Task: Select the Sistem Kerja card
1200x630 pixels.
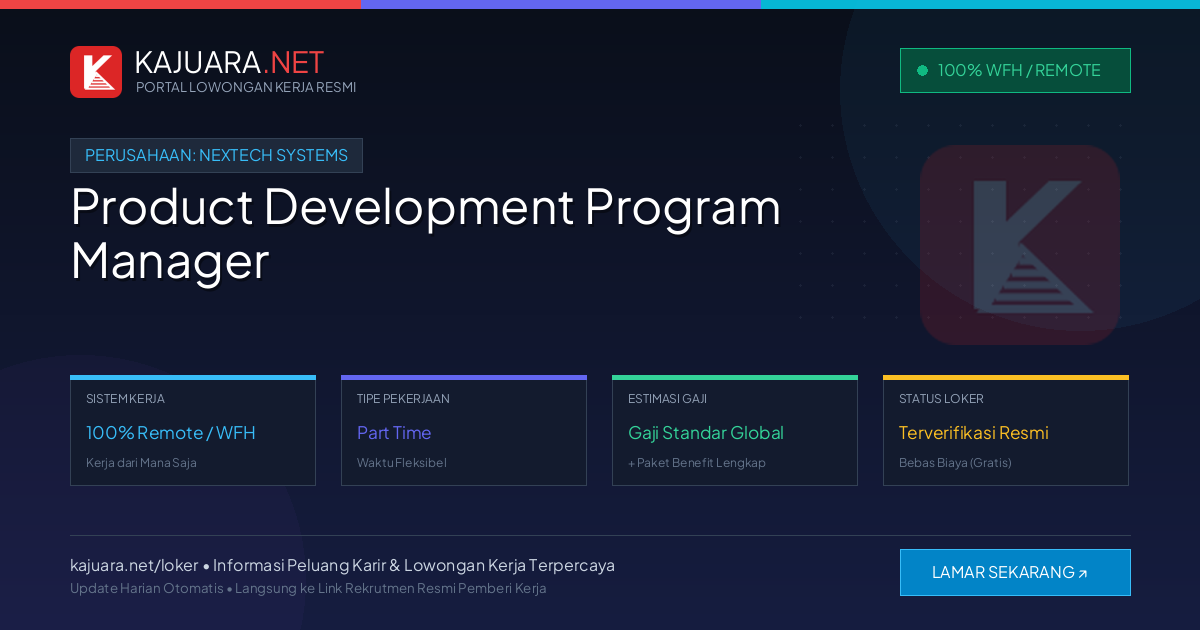Action: point(193,431)
